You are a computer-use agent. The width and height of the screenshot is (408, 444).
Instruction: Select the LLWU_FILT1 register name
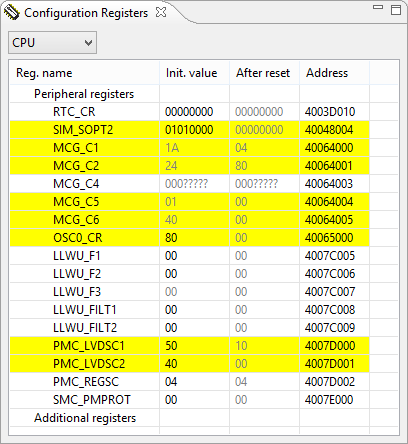85,310
